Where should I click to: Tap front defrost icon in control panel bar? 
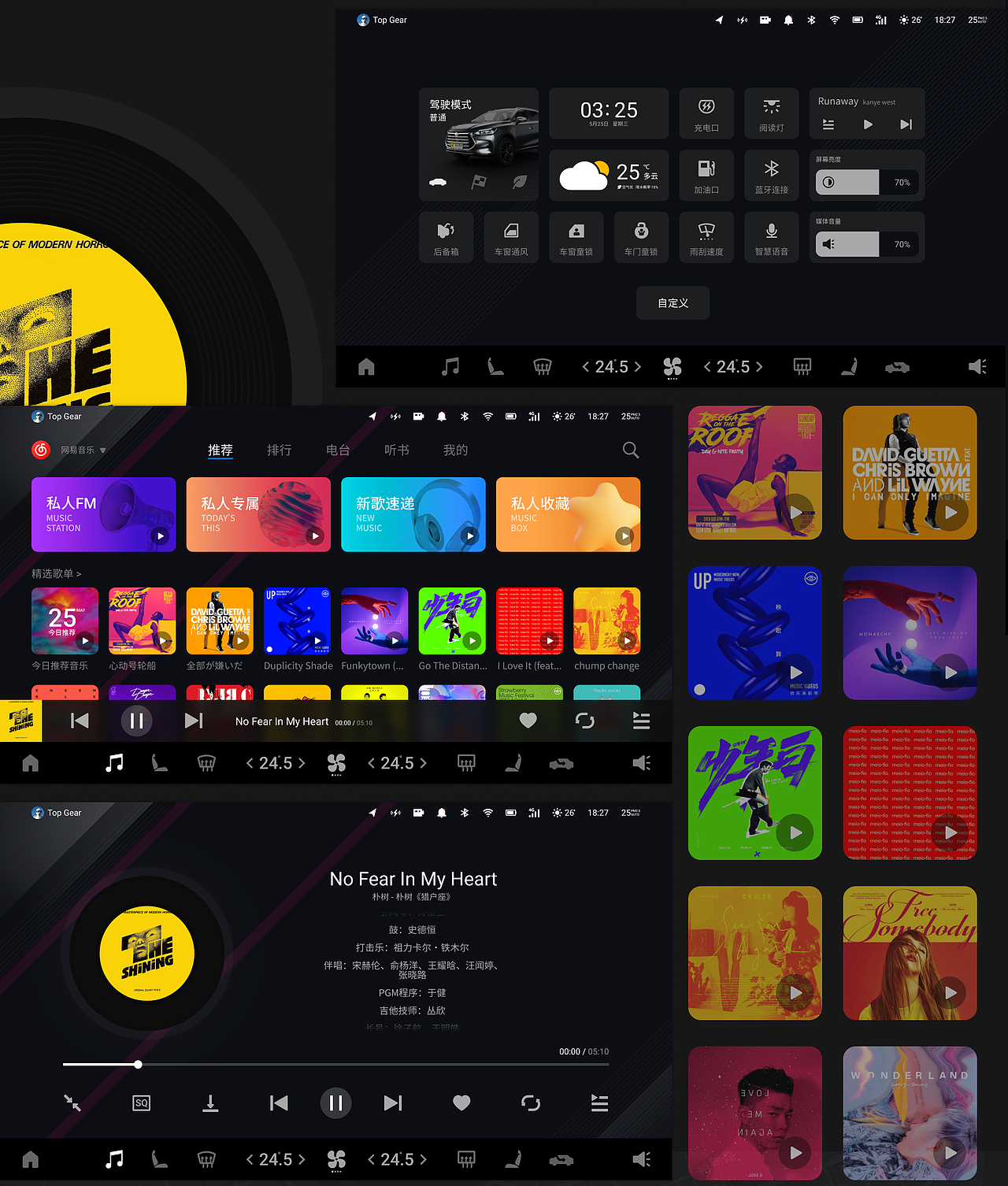click(543, 367)
